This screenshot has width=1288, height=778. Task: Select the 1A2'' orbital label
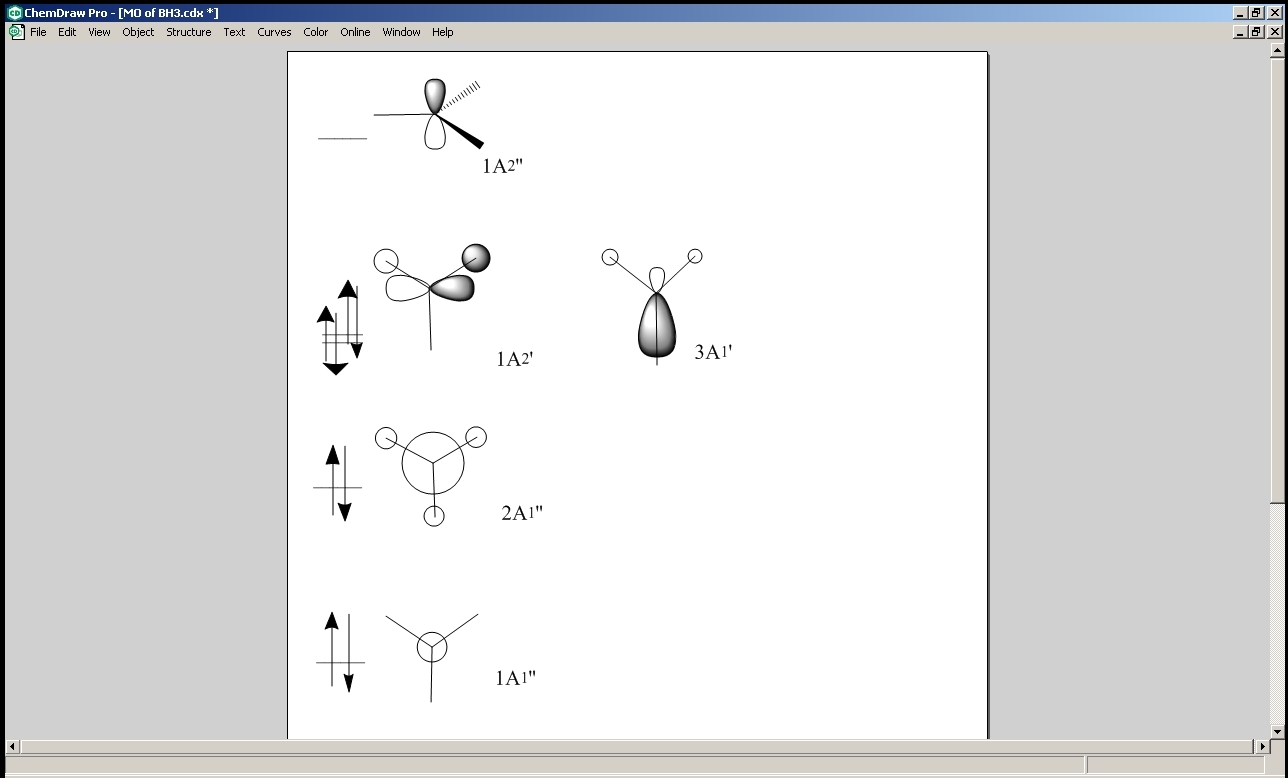503,166
